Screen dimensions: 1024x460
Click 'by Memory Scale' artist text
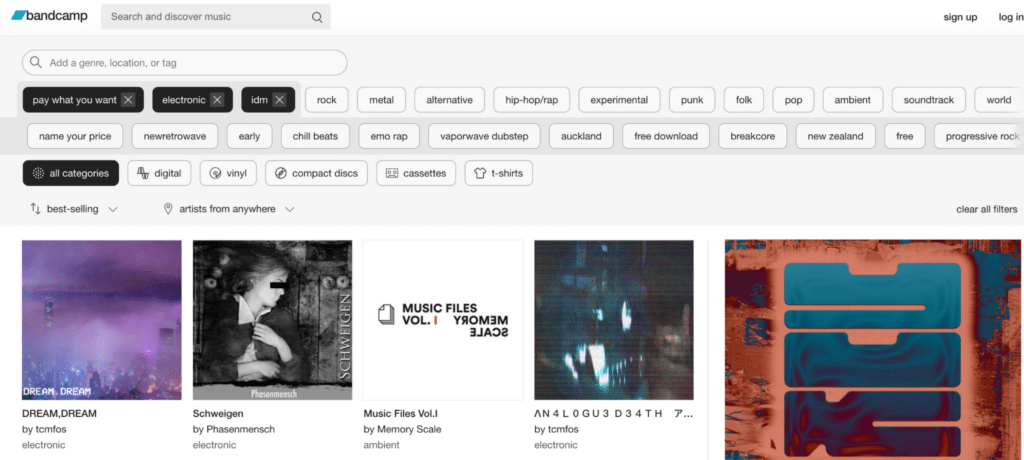pos(402,429)
